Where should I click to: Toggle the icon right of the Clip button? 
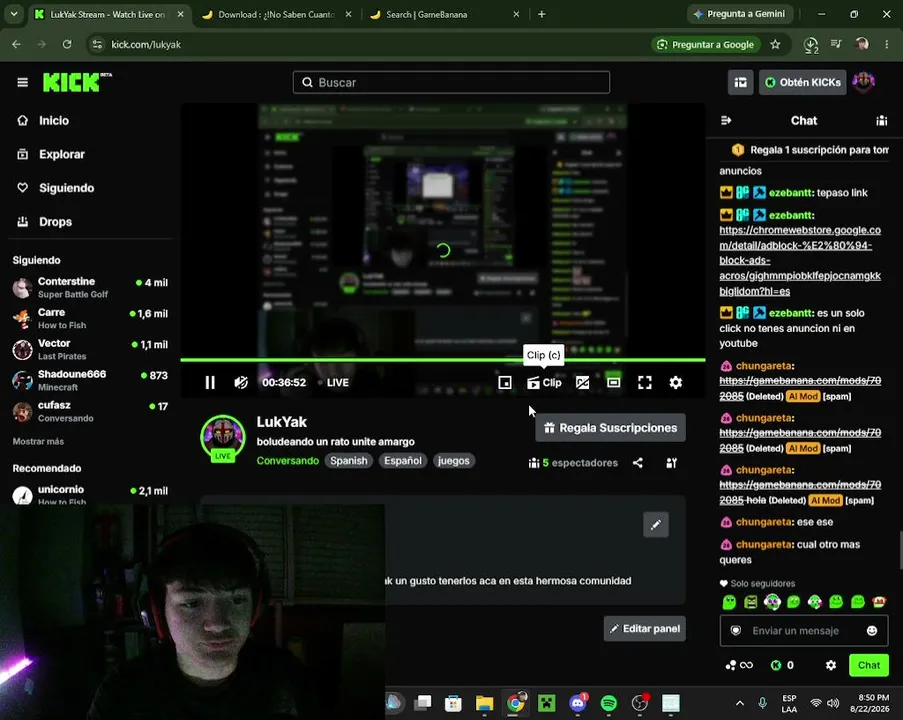pyautogui.click(x=582, y=382)
